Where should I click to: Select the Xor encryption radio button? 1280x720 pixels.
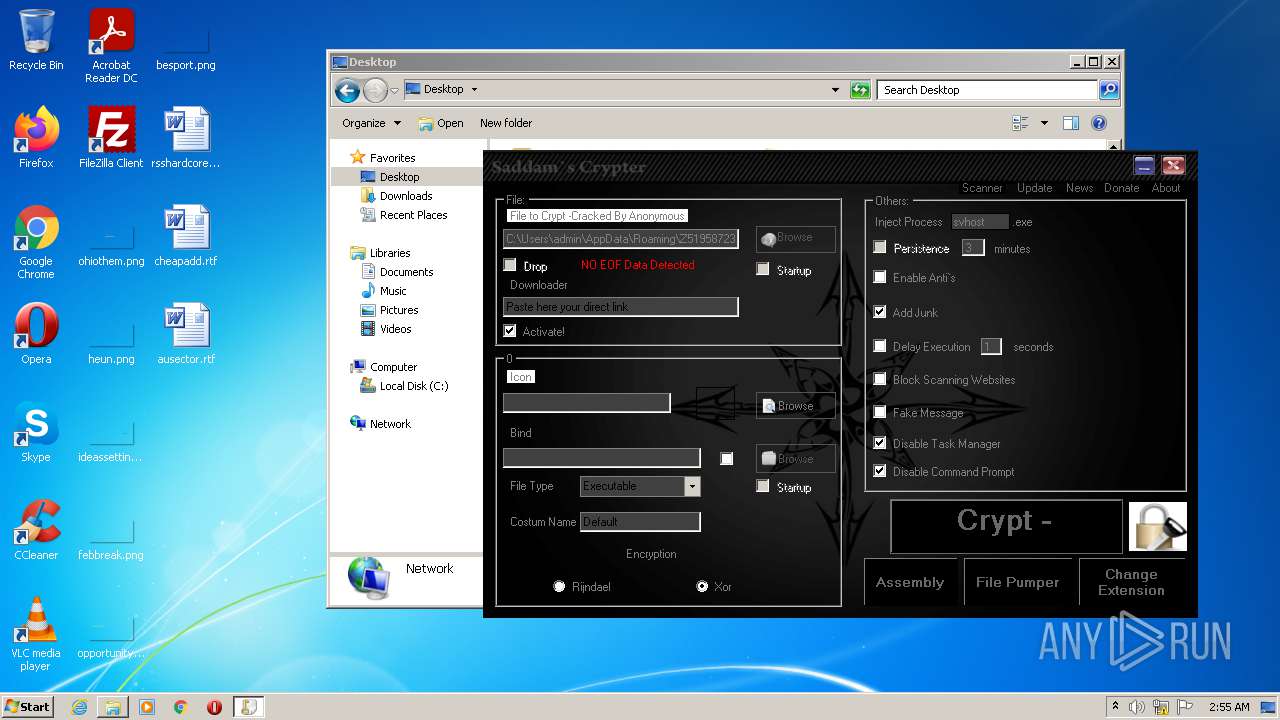click(702, 586)
